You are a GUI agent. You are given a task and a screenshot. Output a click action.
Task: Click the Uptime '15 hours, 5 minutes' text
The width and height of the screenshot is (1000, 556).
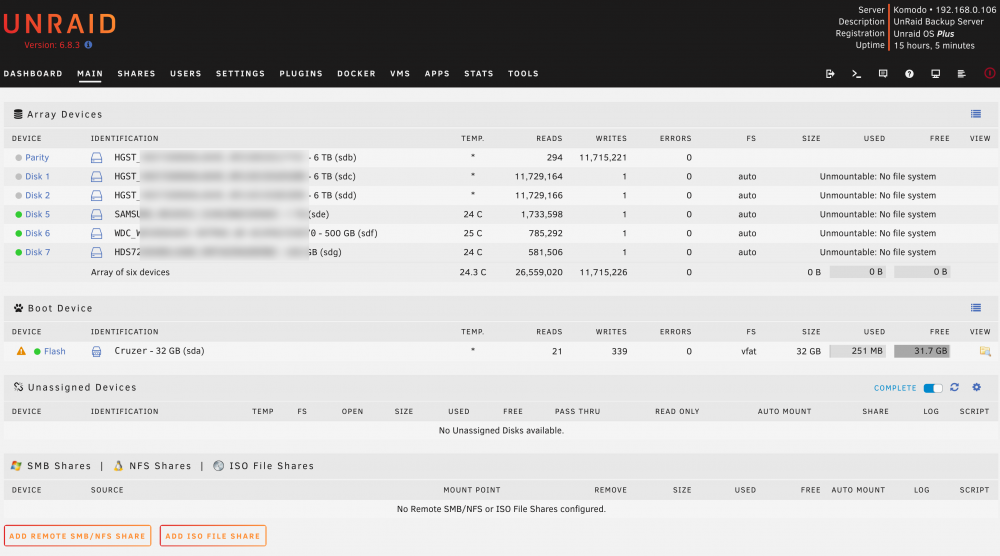pyautogui.click(x=934, y=46)
